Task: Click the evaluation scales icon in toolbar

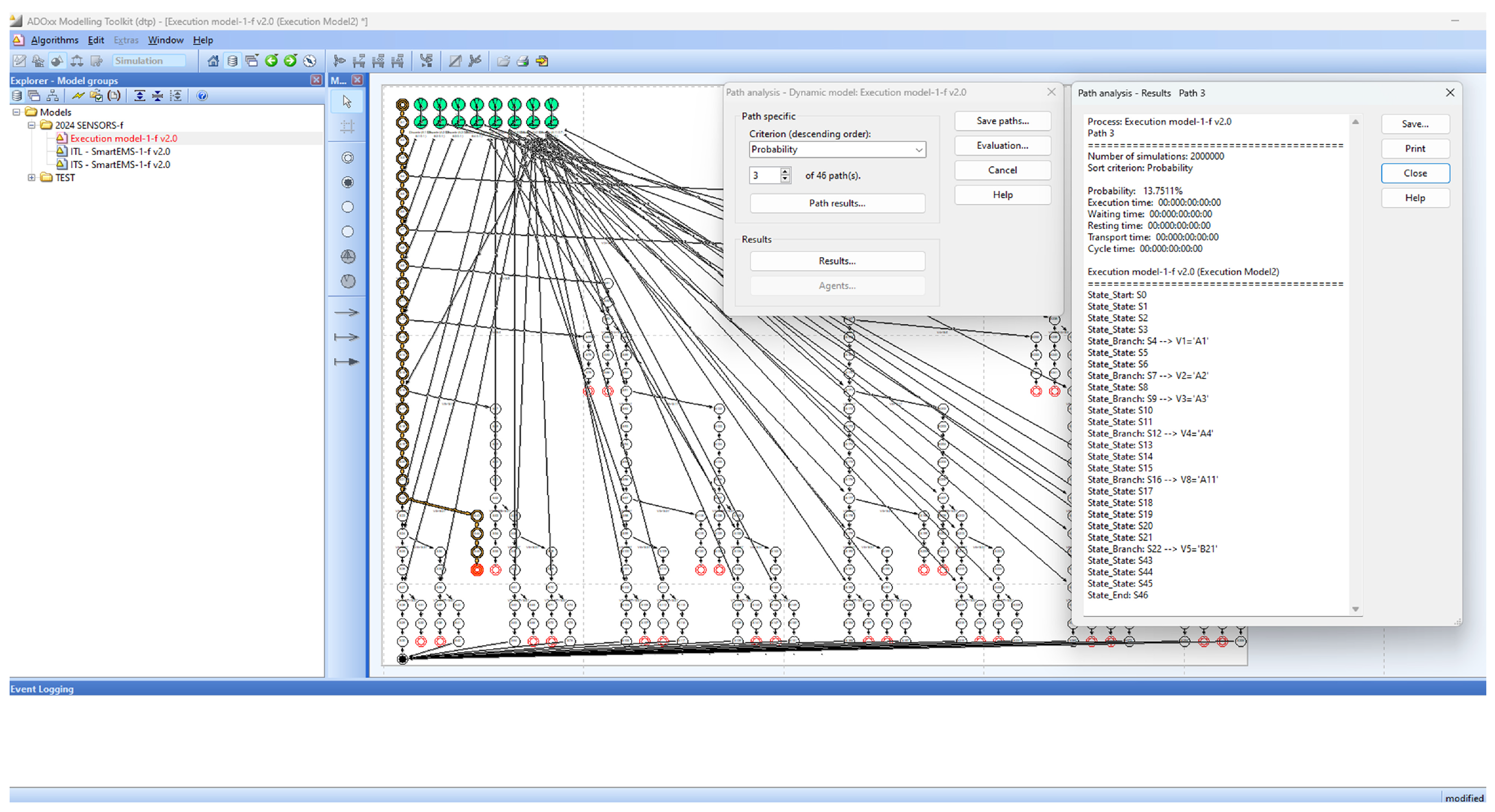Action: [76, 61]
